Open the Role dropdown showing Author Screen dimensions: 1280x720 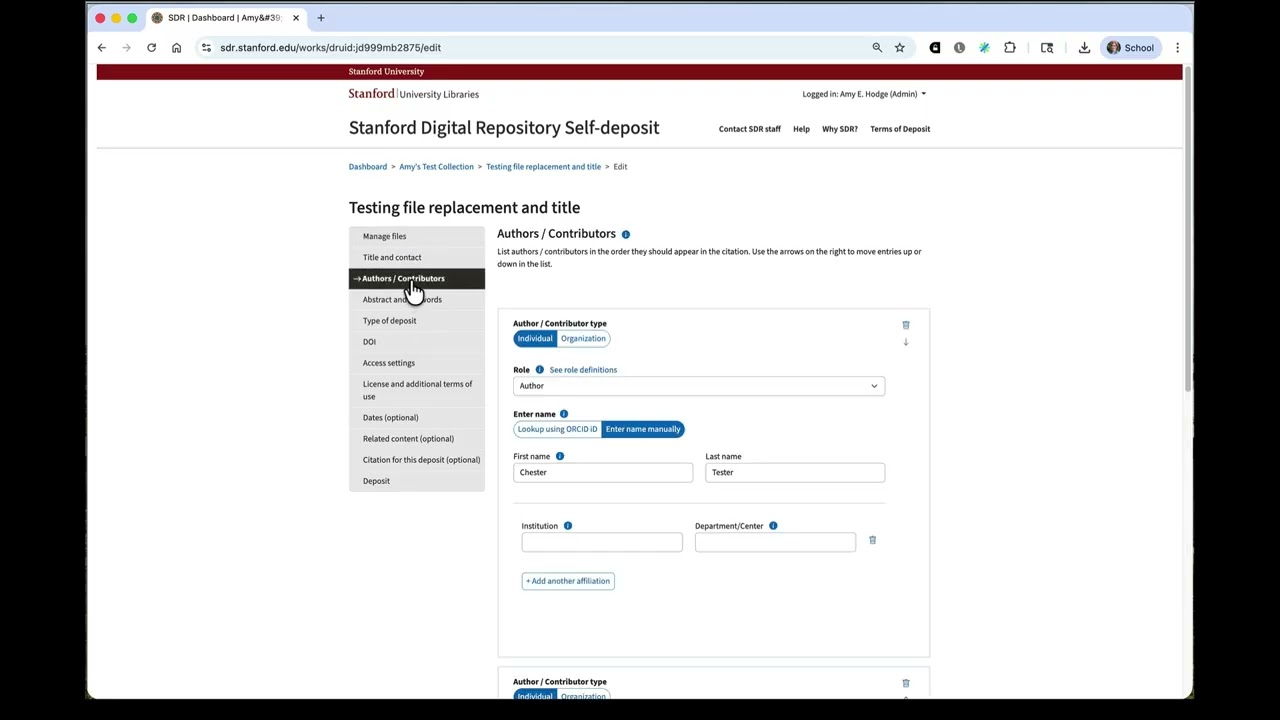point(699,386)
